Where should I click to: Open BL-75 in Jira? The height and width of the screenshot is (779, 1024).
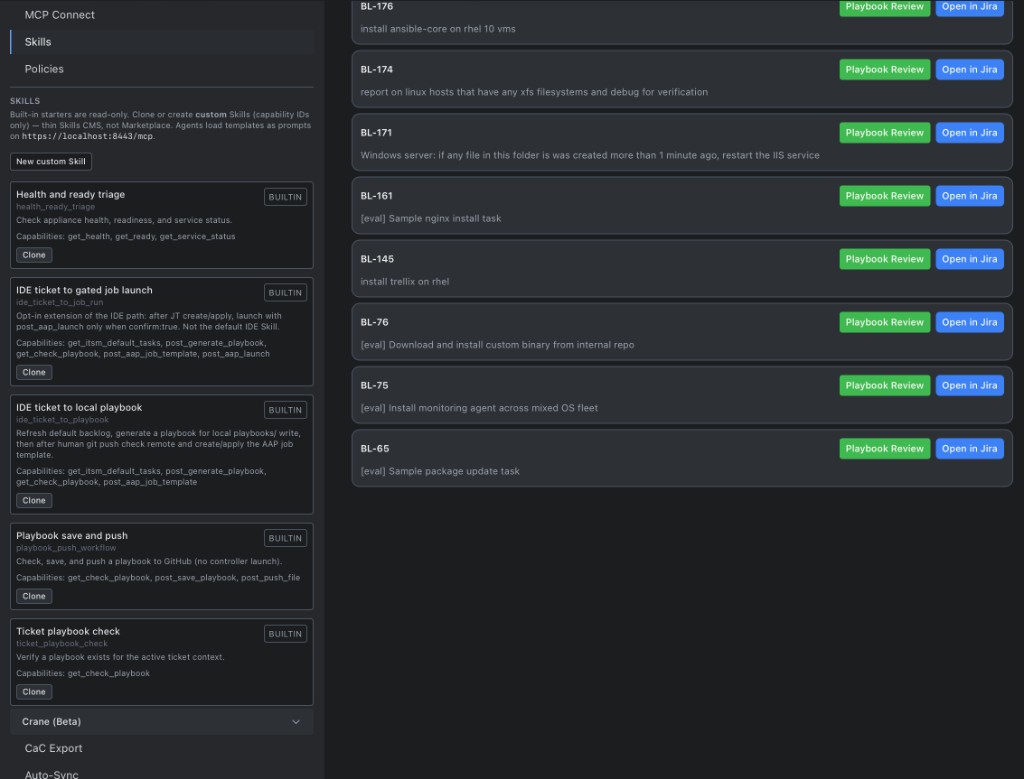pos(970,385)
